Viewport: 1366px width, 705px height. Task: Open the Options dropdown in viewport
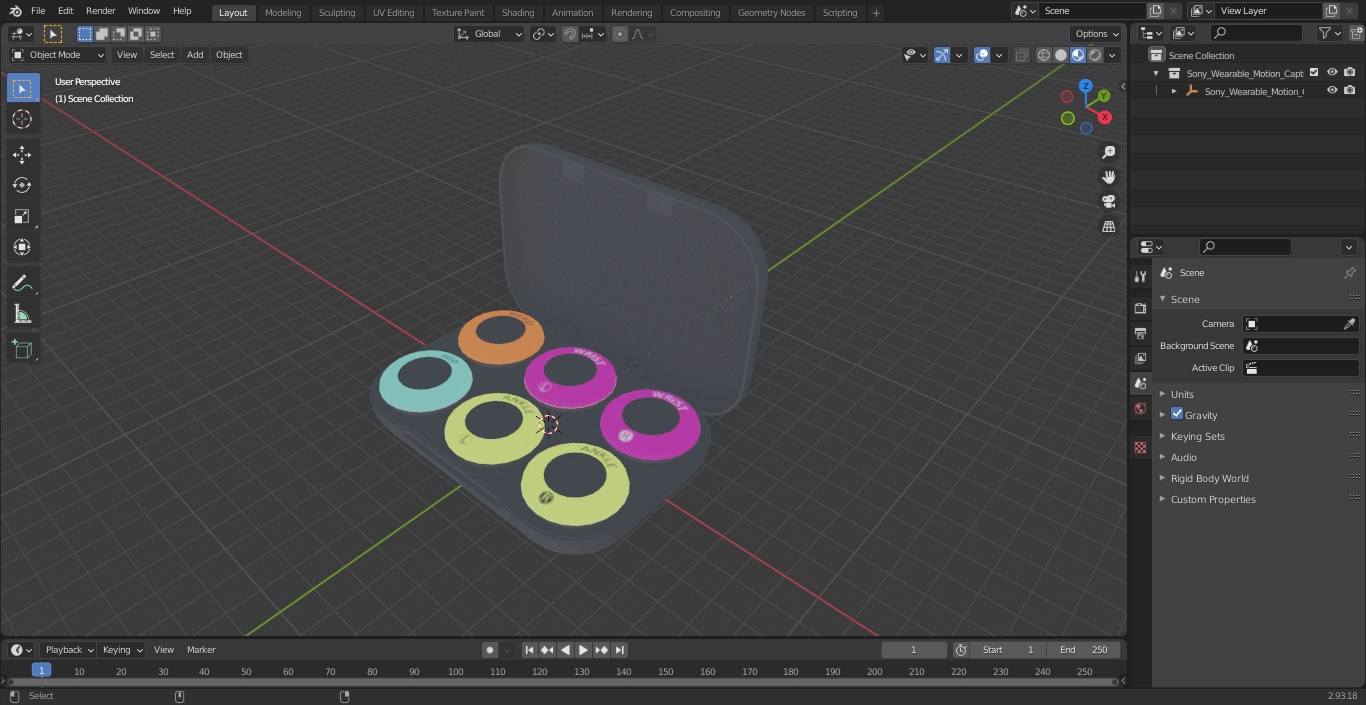pyautogui.click(x=1097, y=34)
